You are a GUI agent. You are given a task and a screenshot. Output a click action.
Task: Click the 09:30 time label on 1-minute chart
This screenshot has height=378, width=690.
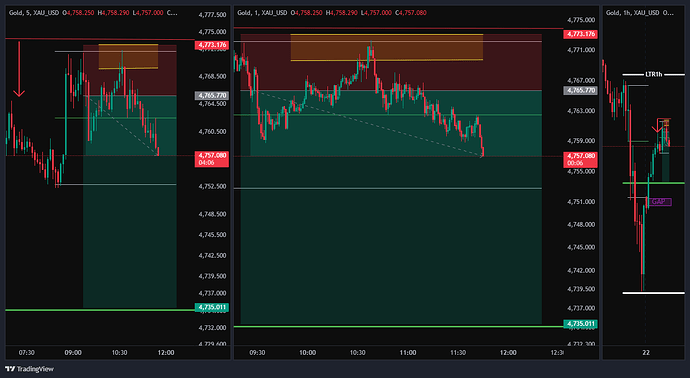257,352
